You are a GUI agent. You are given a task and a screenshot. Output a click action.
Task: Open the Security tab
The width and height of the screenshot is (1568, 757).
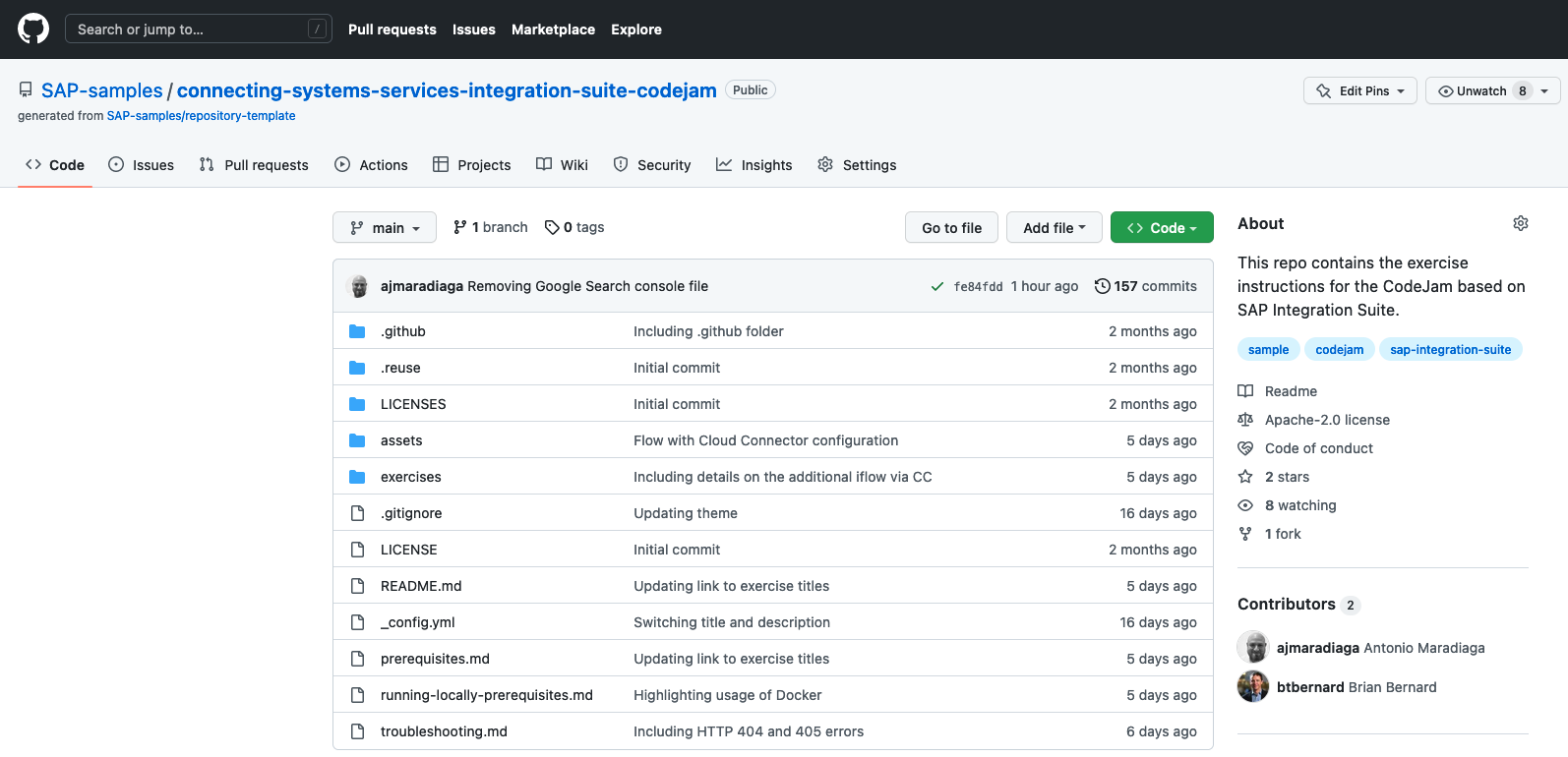pos(652,165)
